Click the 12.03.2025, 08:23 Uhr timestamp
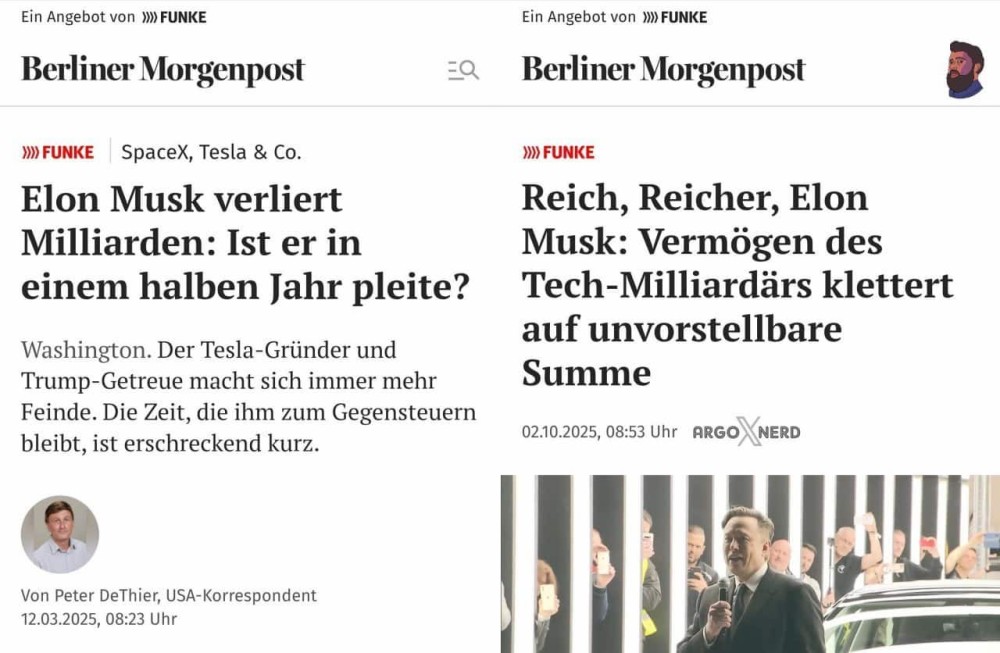This screenshot has height=653, width=1000. pyautogui.click(x=99, y=619)
